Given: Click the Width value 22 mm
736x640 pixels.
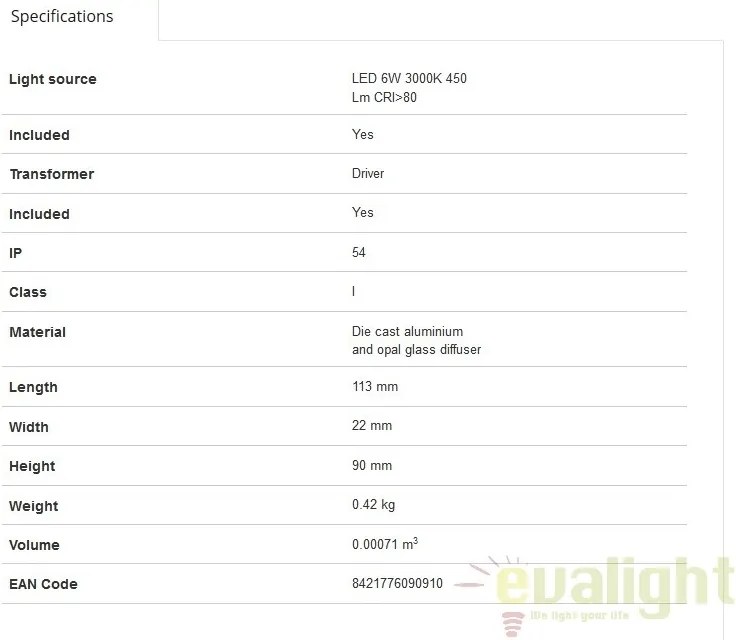Looking at the screenshot, I should click(371, 425).
